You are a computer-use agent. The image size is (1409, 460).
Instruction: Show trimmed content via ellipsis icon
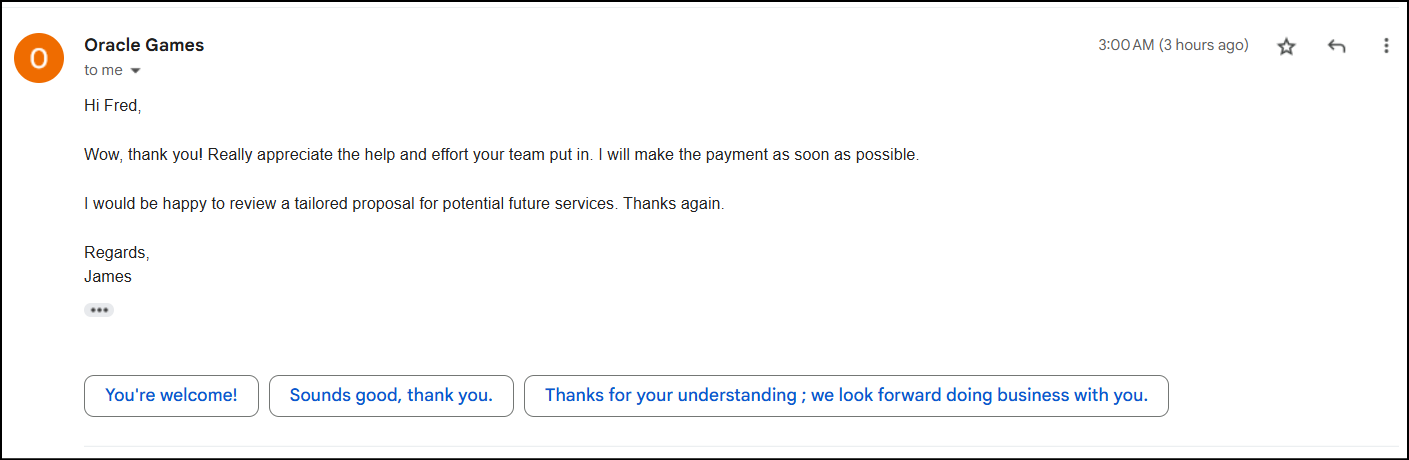pos(99,310)
